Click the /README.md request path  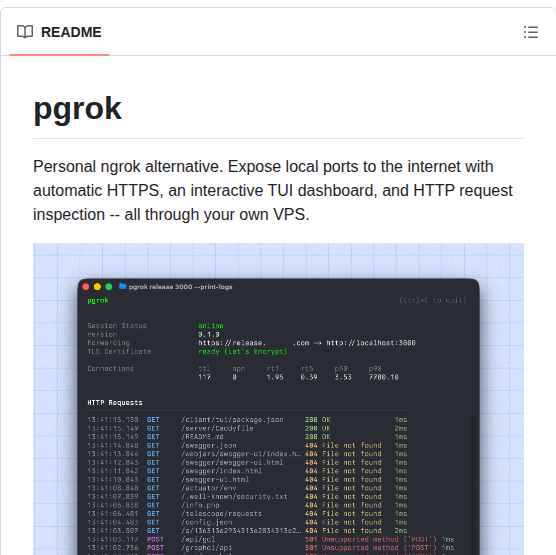202,437
